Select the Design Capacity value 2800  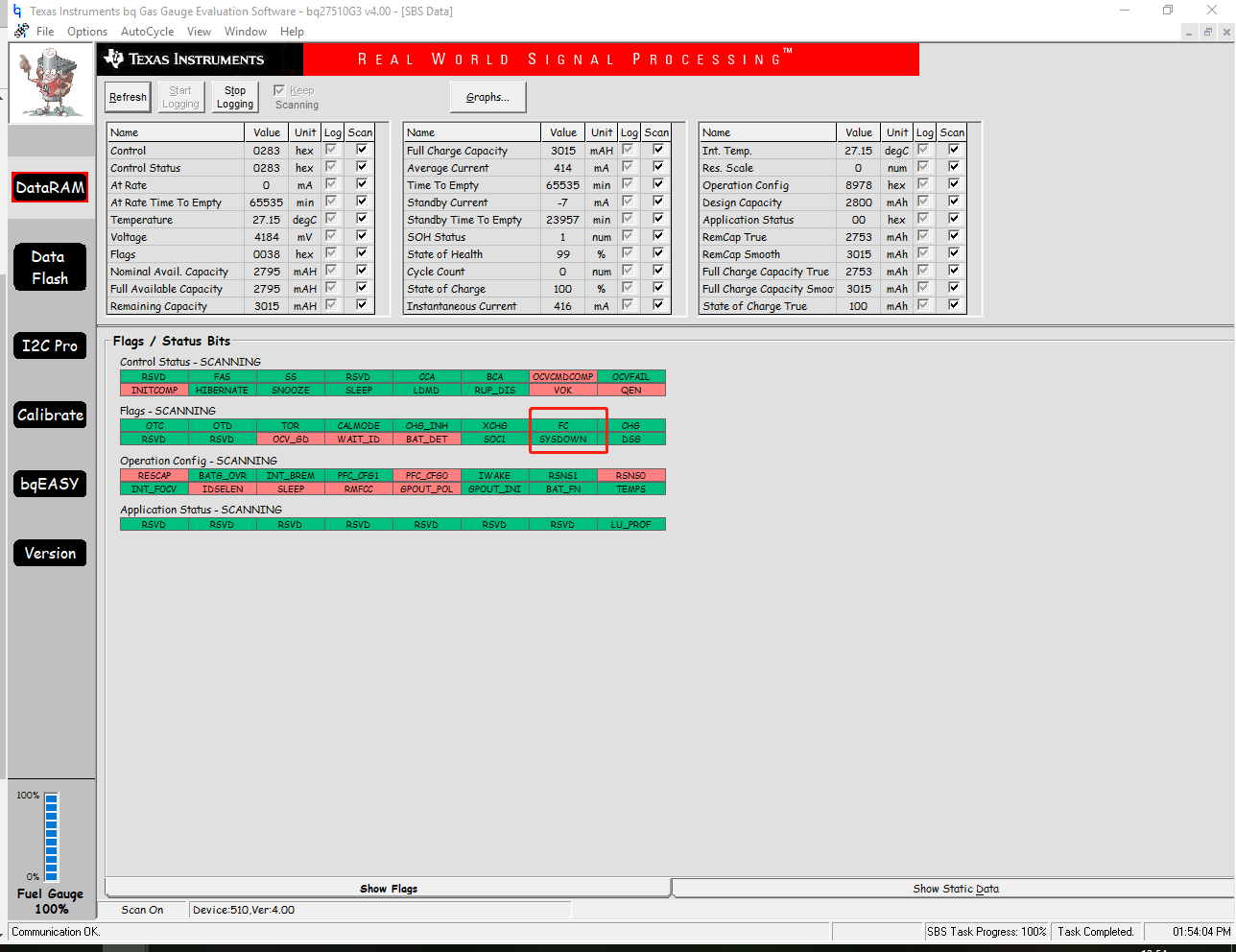[x=859, y=202]
